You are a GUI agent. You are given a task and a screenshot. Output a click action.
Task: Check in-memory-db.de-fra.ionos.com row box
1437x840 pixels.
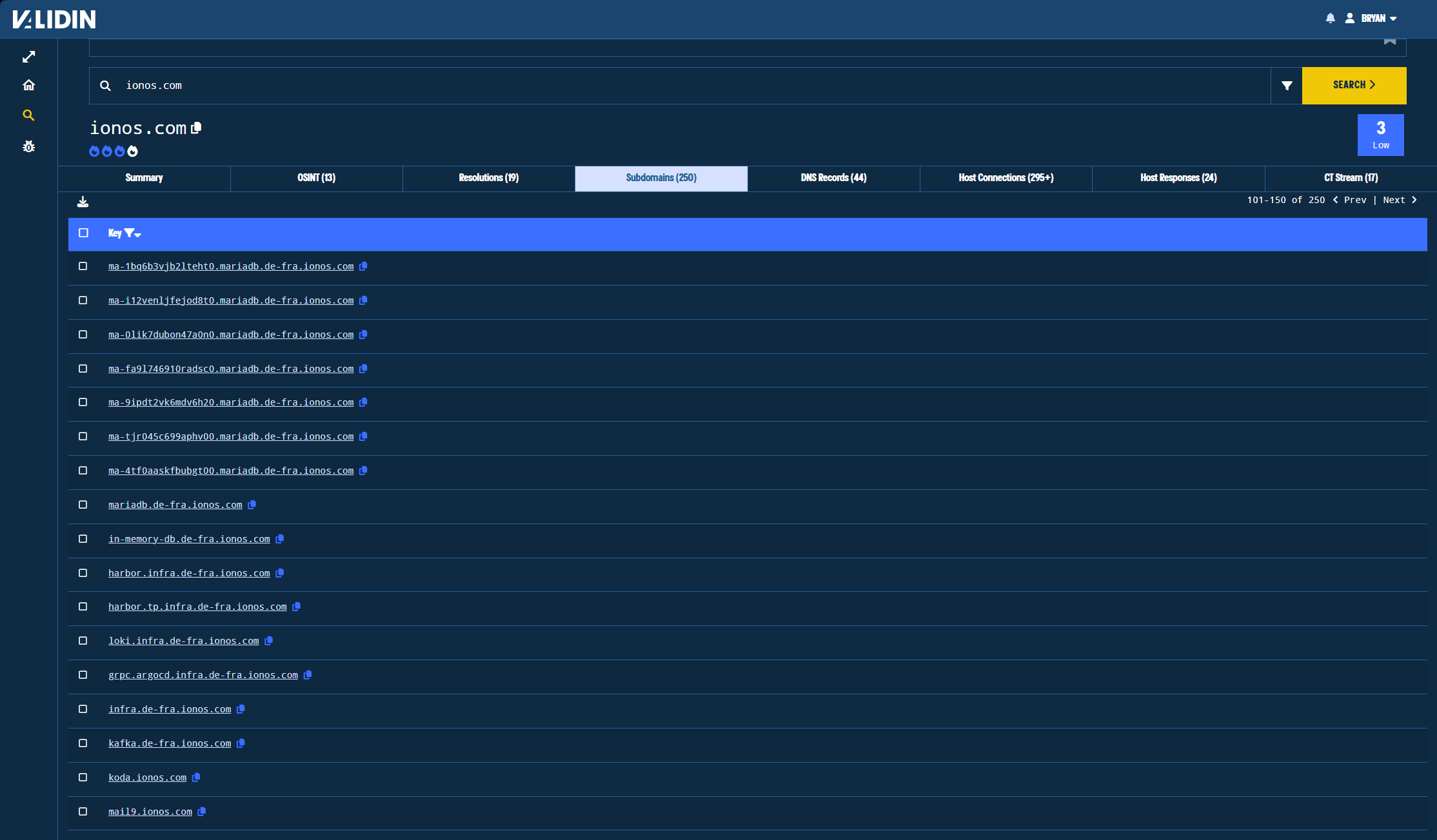[x=83, y=539]
